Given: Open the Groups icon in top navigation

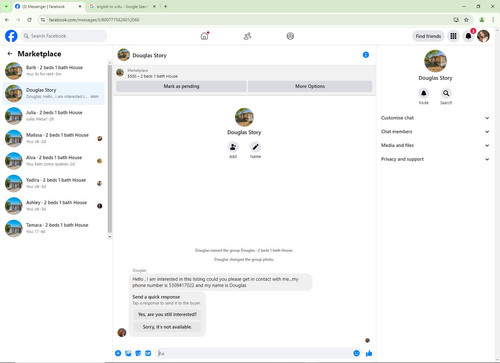Looking at the screenshot, I should point(290,36).
